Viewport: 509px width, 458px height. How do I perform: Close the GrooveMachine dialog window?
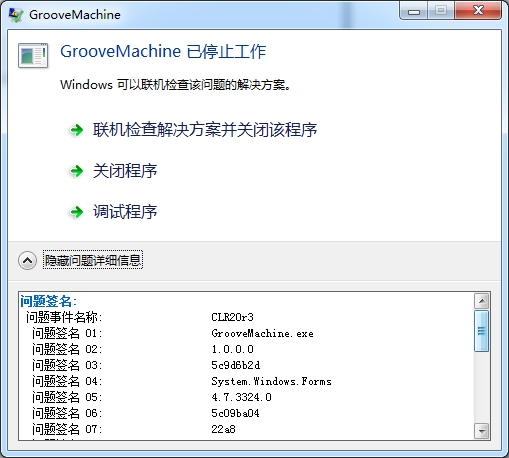478,11
